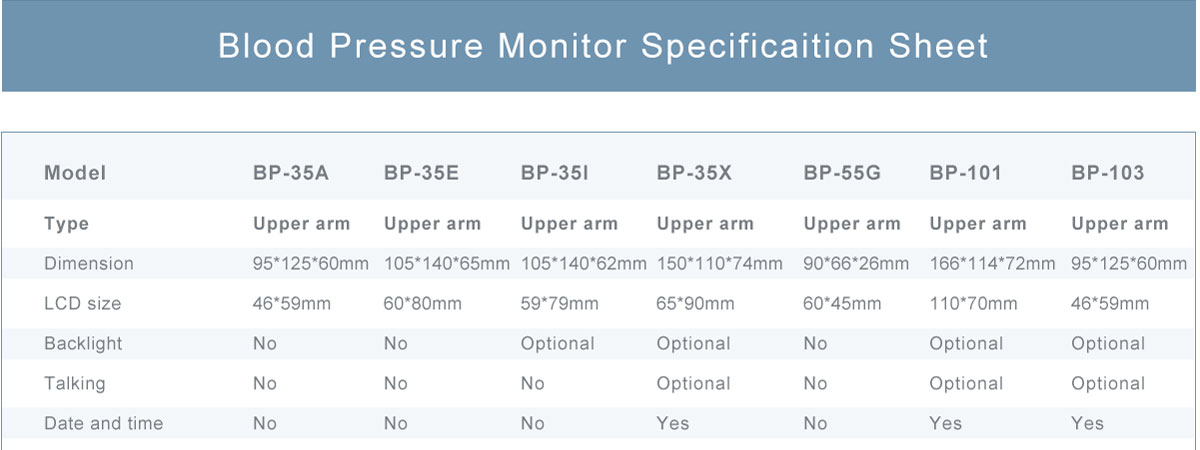1200x450 pixels.
Task: Click the BP-35X column heading
Action: coord(694,173)
